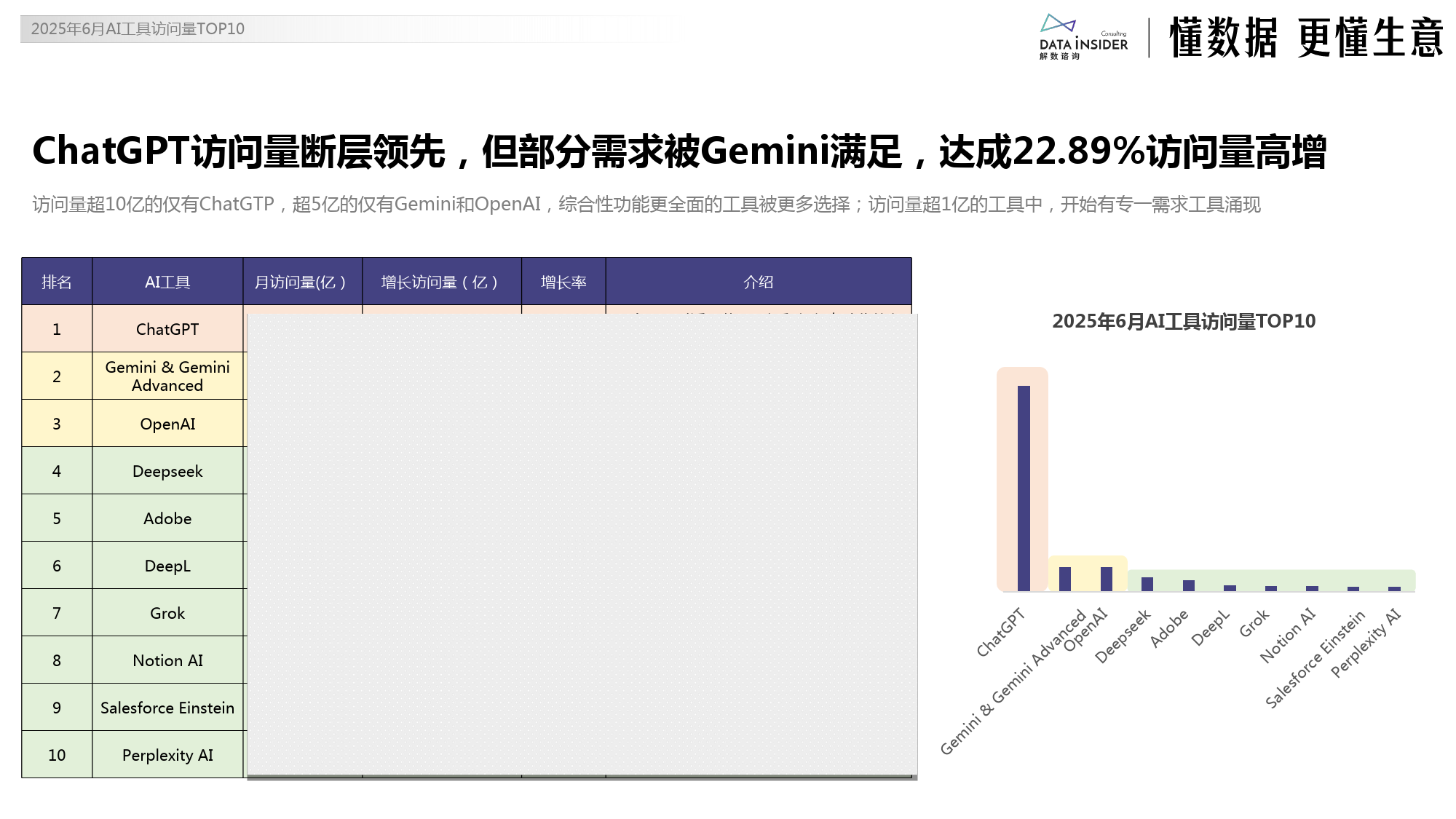This screenshot has width=1456, height=819.
Task: Click rank number 8 cell
Action: coord(57,660)
